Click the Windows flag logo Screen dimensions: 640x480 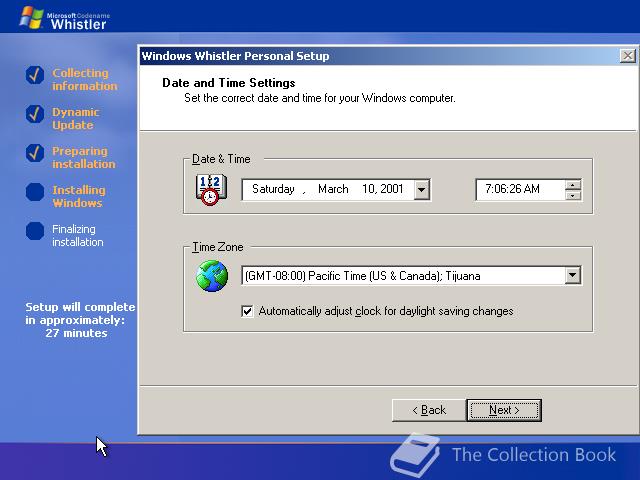click(x=32, y=18)
